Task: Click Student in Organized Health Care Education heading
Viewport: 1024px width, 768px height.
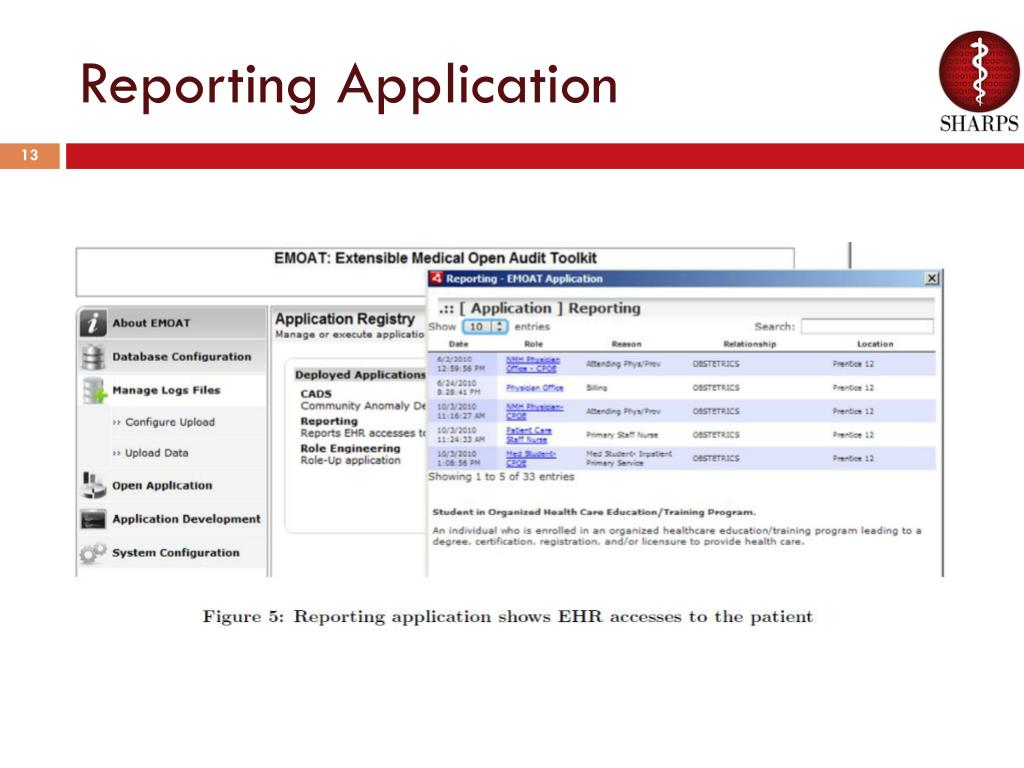Action: (x=594, y=512)
